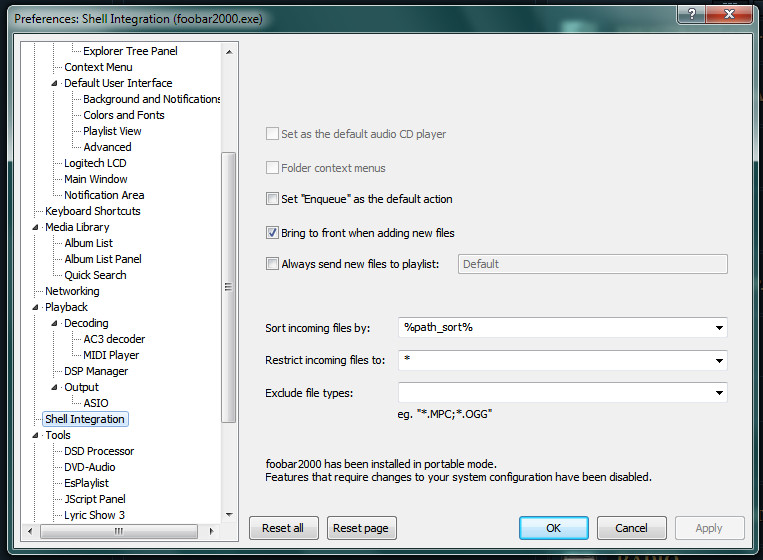Confirm preferences with OK

tap(554, 528)
